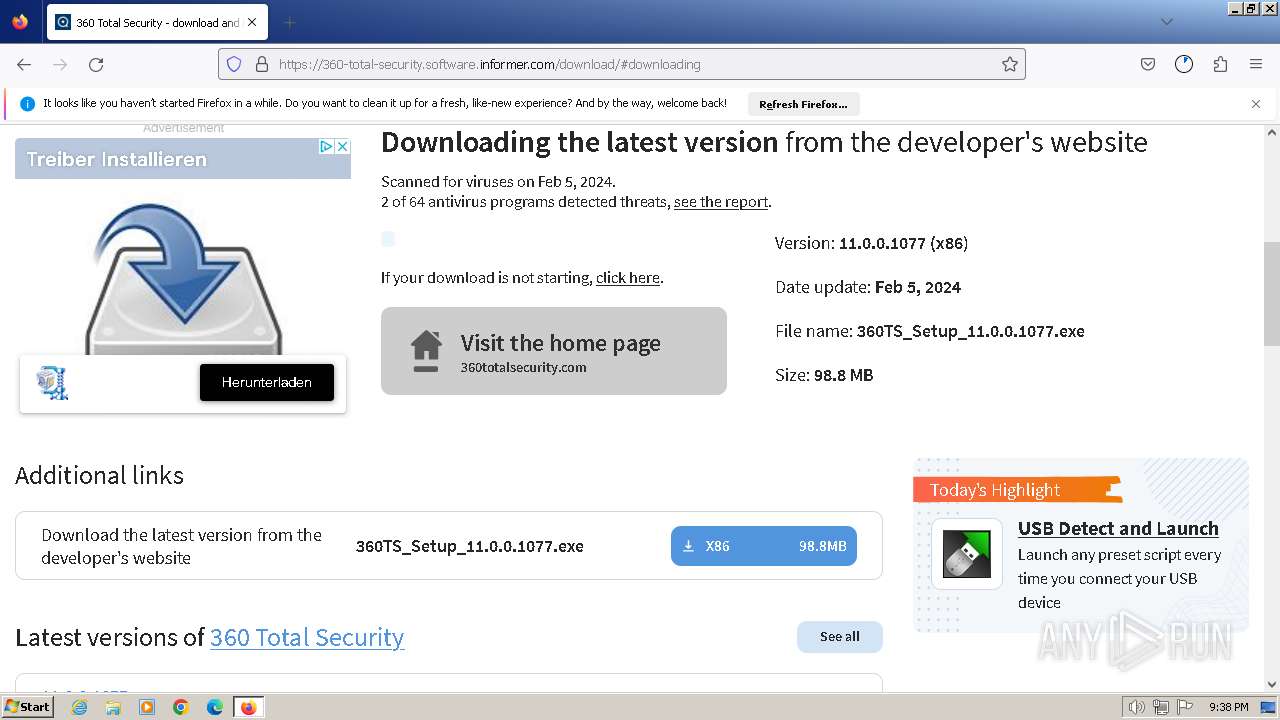
Task: Bookmark this page with the star icon
Action: pyautogui.click(x=1010, y=64)
